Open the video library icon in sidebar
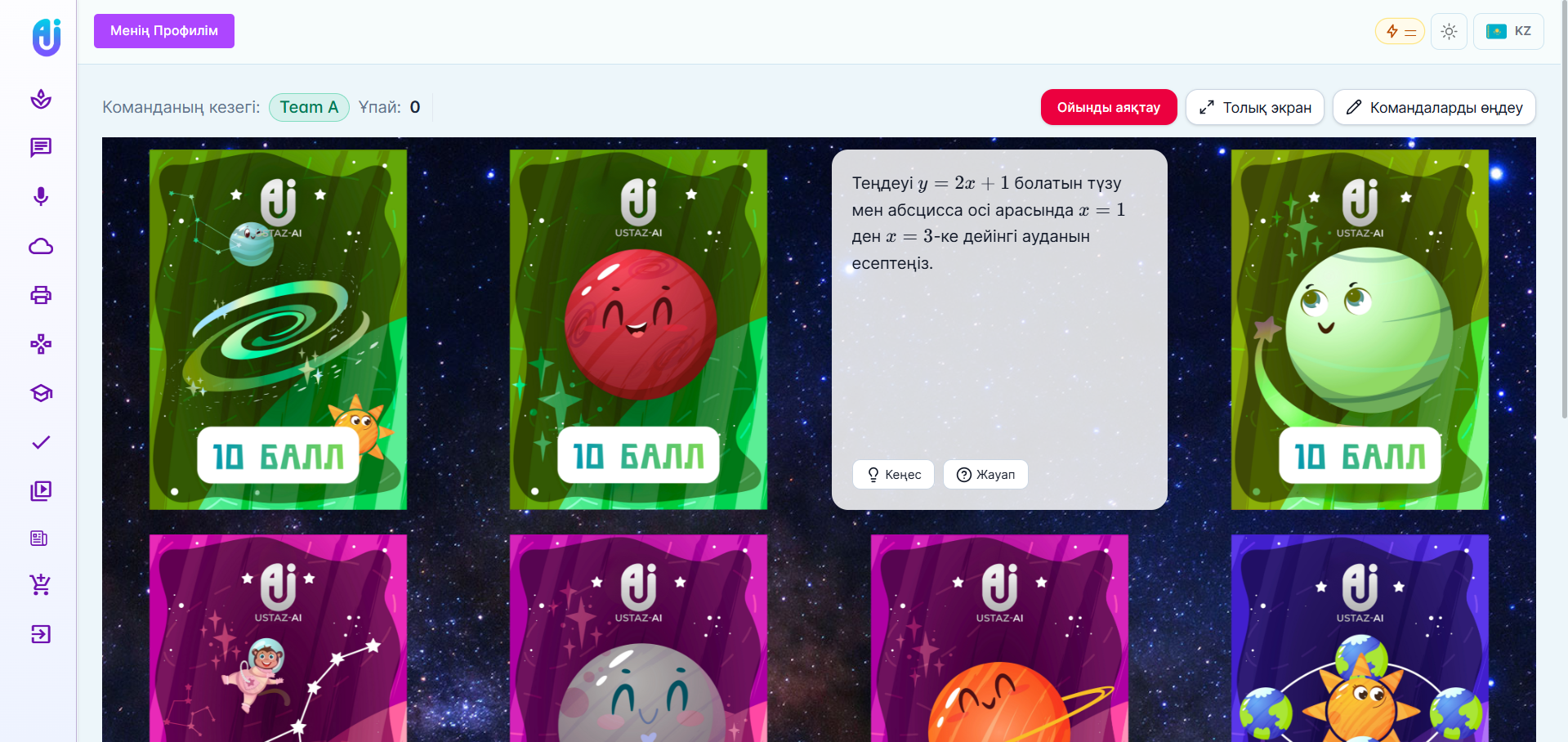 click(x=41, y=490)
